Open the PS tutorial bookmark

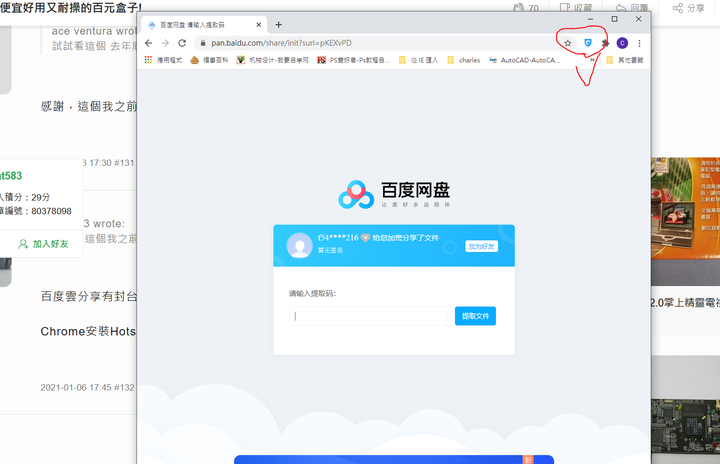click(354, 60)
